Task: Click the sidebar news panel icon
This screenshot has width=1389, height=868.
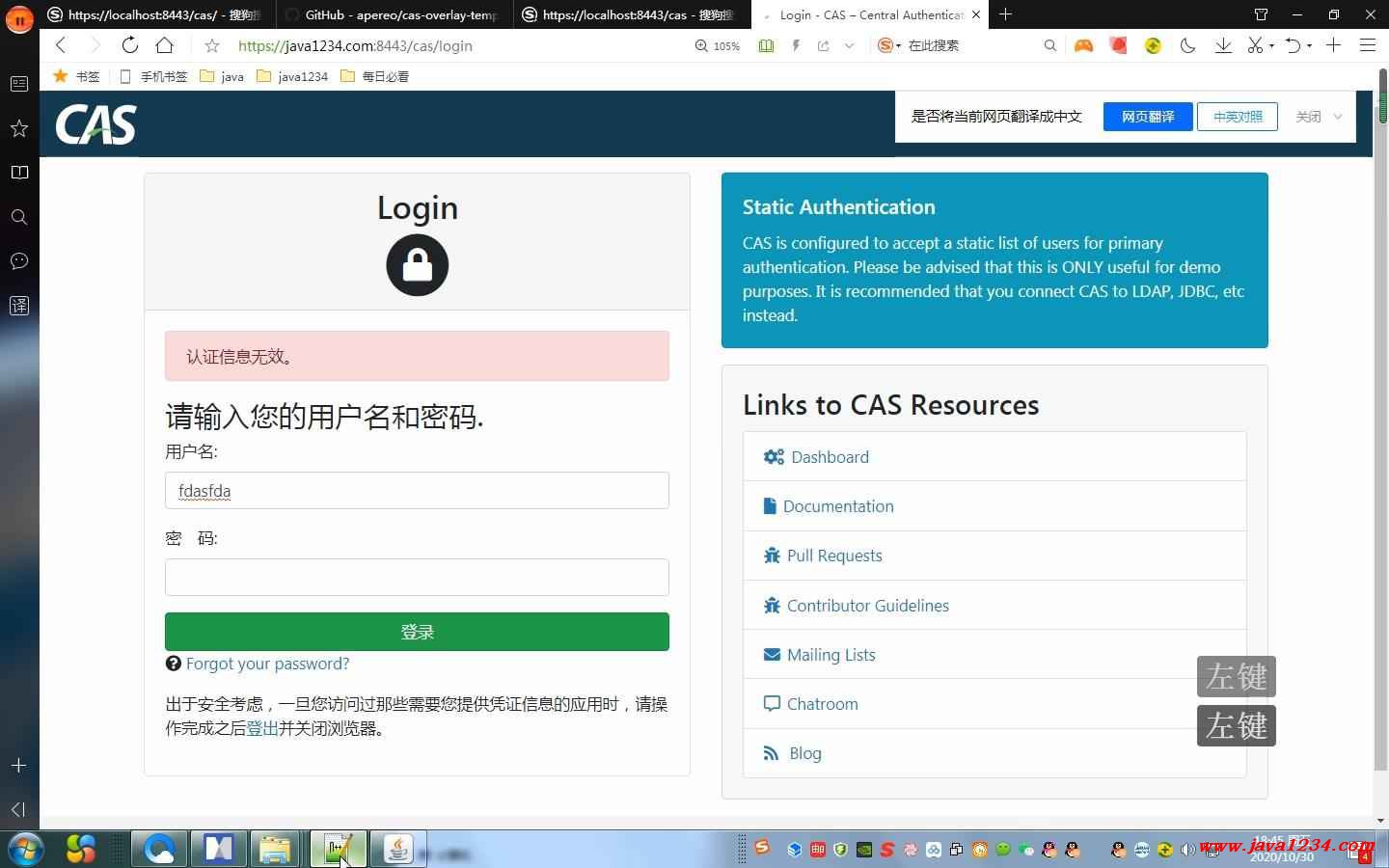Action: (x=18, y=84)
